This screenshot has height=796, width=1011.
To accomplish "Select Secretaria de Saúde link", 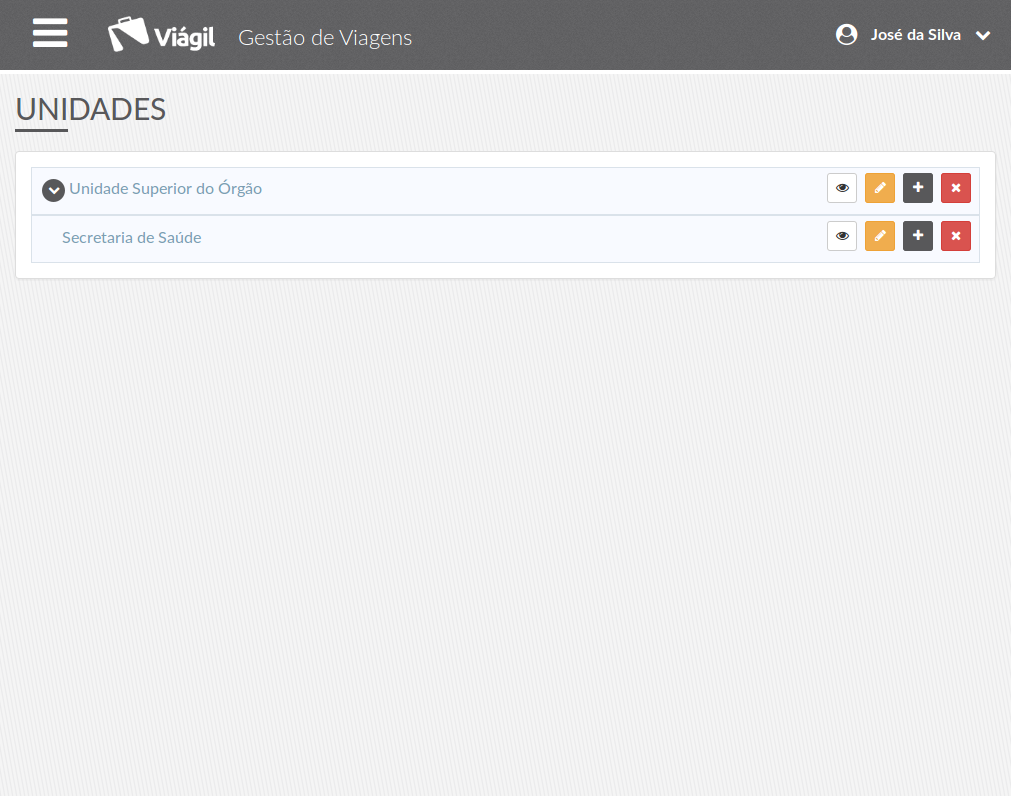I will pos(132,238).
